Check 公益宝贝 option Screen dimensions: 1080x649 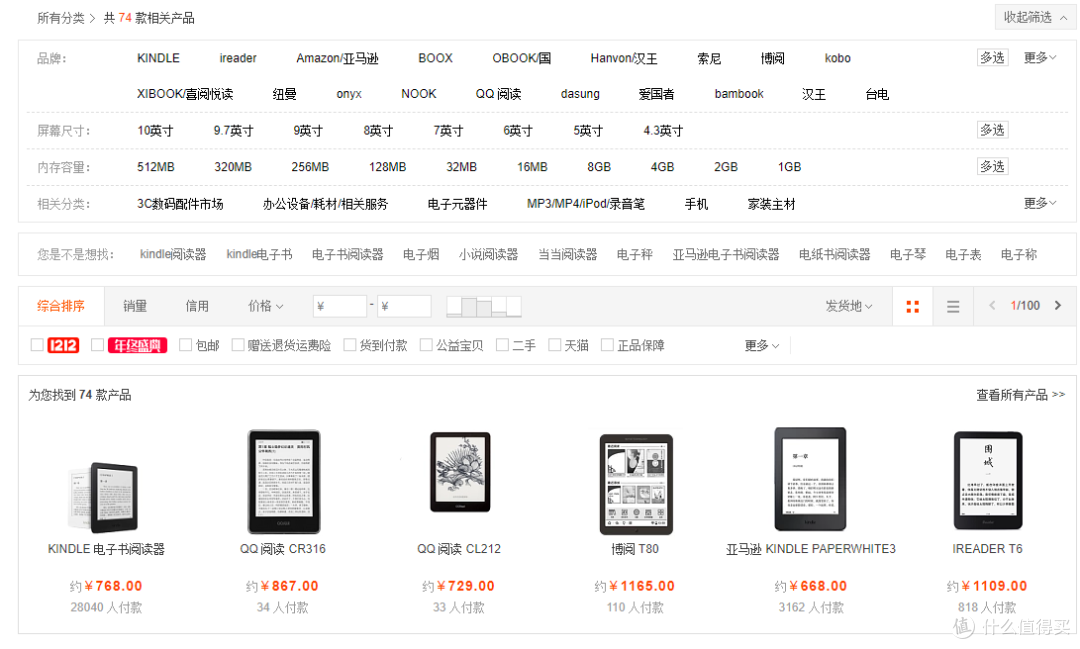(426, 344)
